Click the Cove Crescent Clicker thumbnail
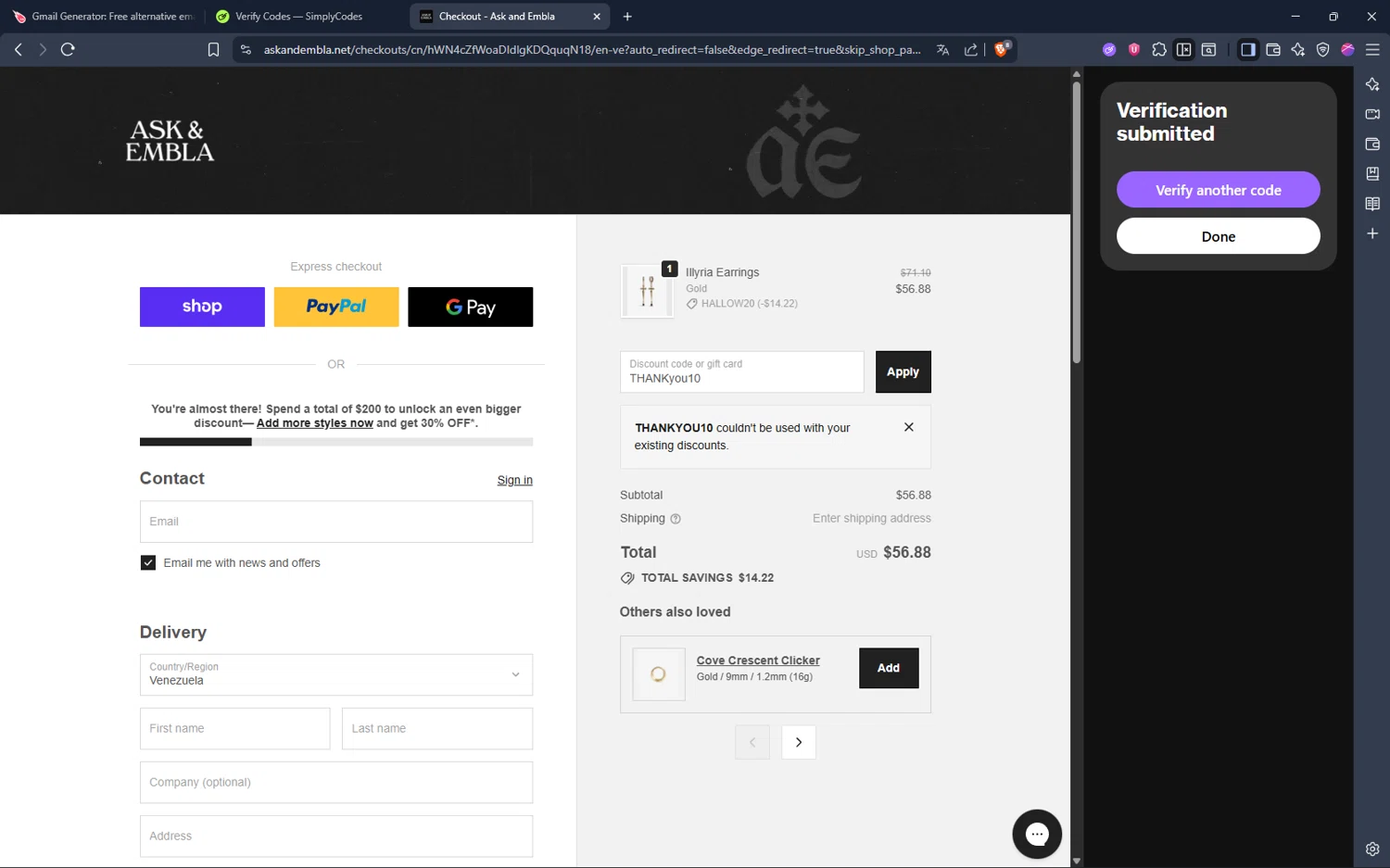This screenshot has height=868, width=1390. pos(658,674)
